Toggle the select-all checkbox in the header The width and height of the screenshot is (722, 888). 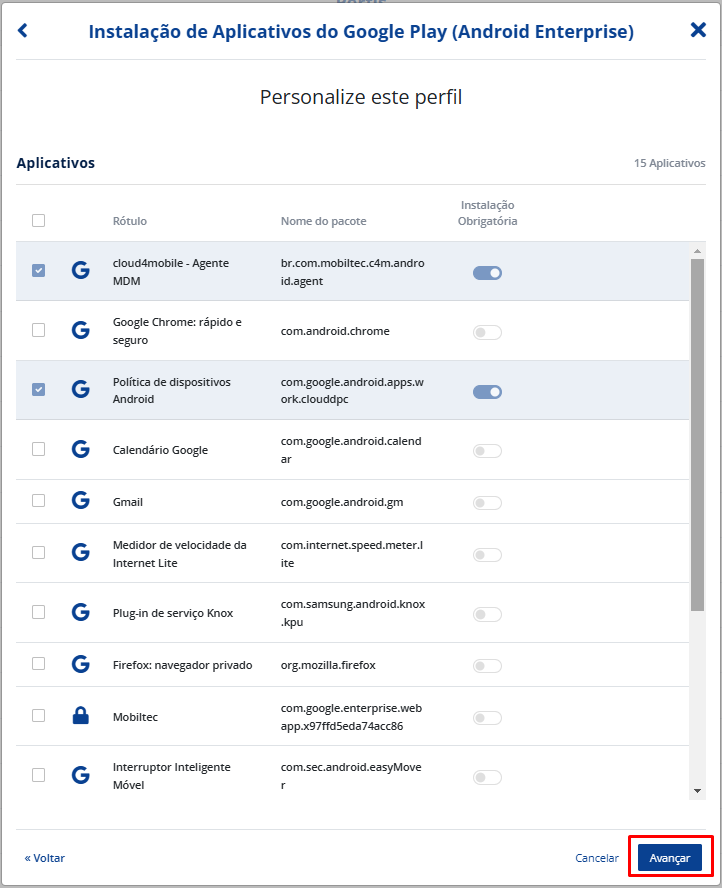[x=39, y=220]
